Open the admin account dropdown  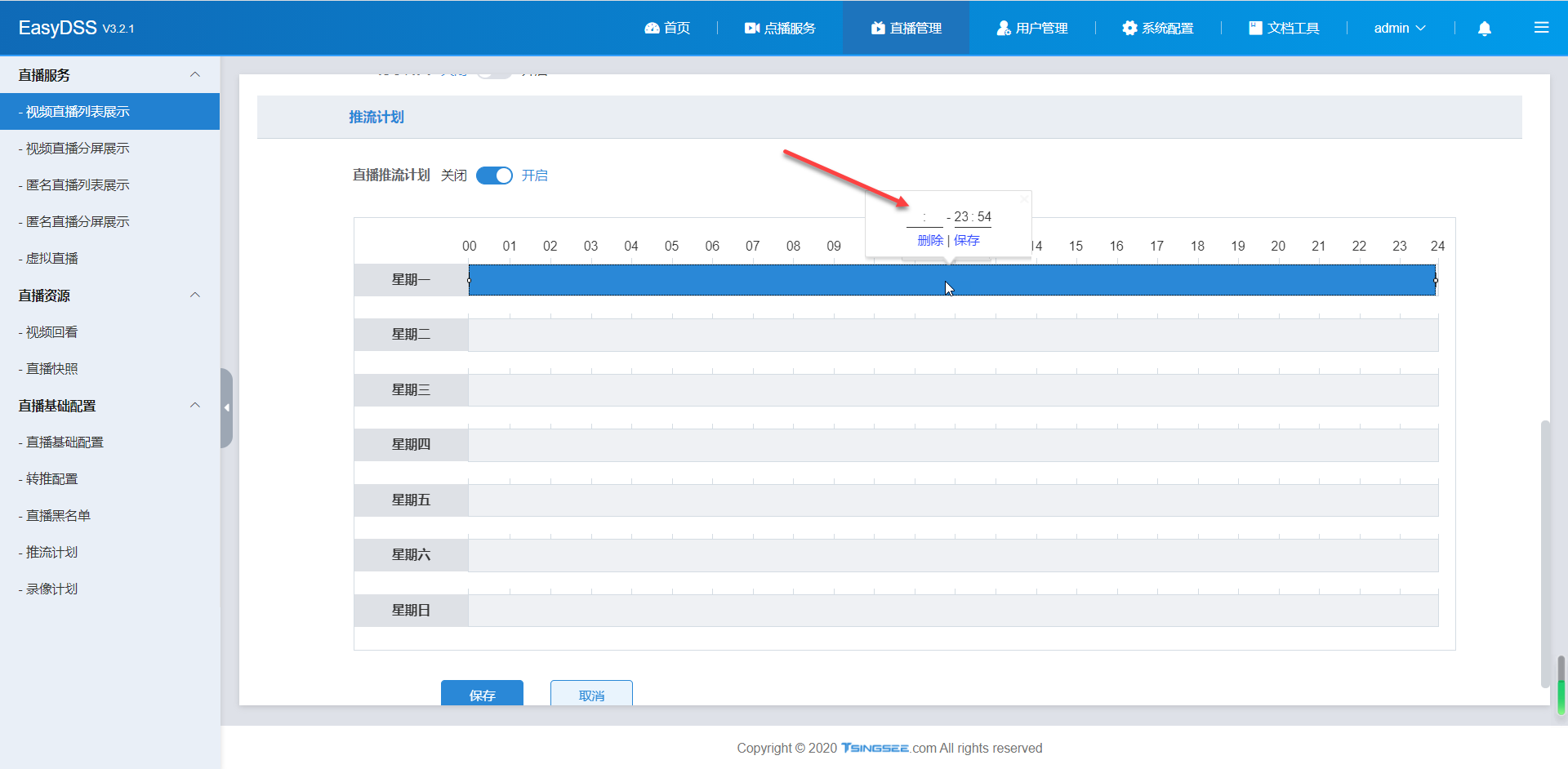[x=1400, y=28]
